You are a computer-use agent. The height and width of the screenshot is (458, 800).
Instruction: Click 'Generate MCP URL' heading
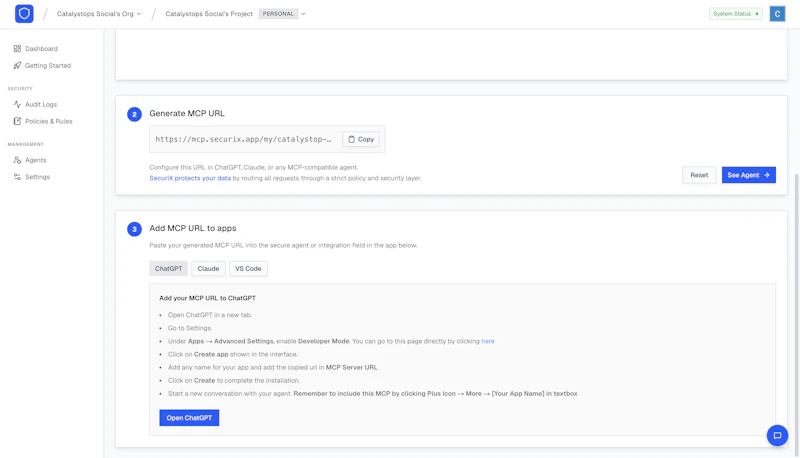pos(187,113)
